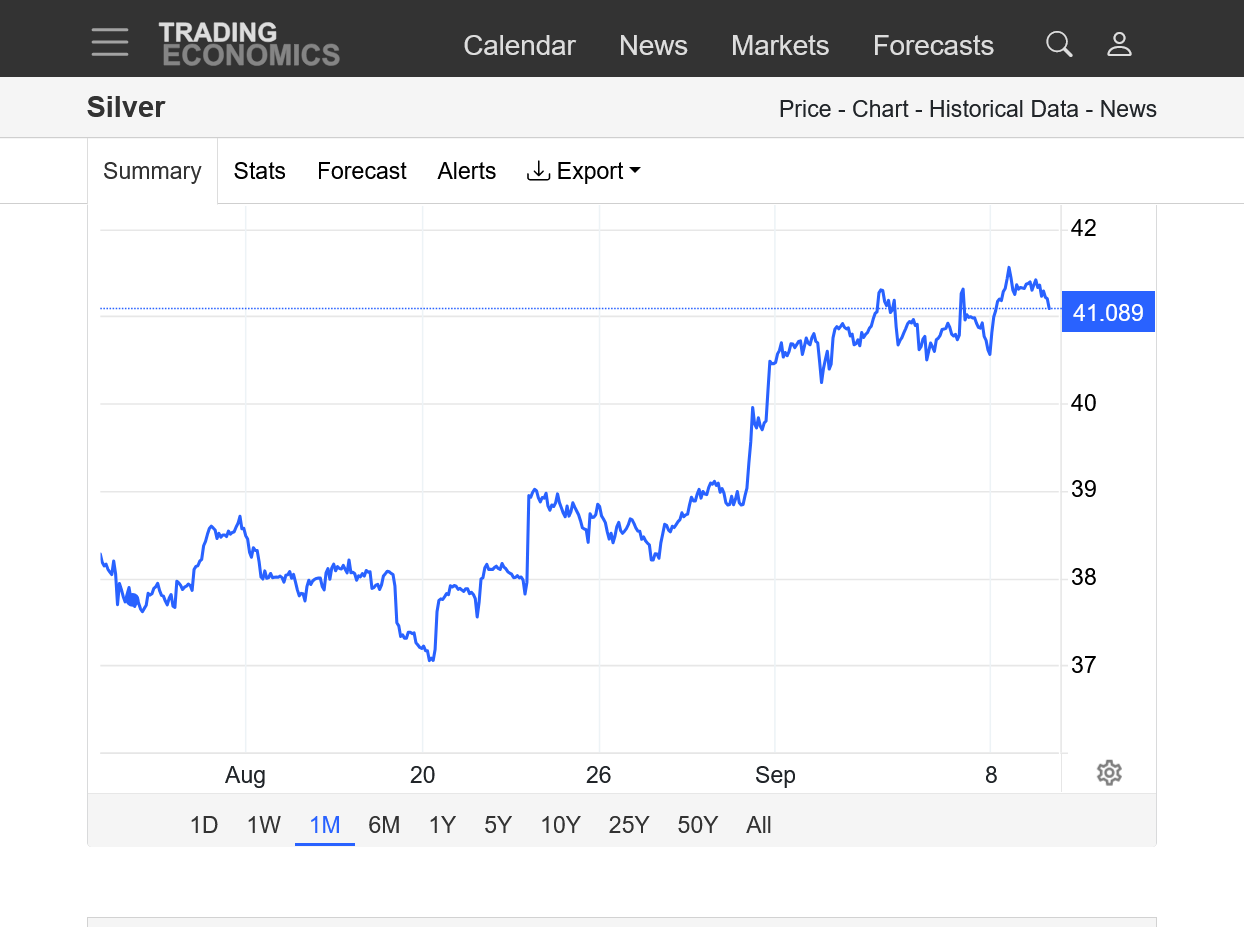Open News in the top navigation
The width and height of the screenshot is (1244, 927).
point(653,45)
